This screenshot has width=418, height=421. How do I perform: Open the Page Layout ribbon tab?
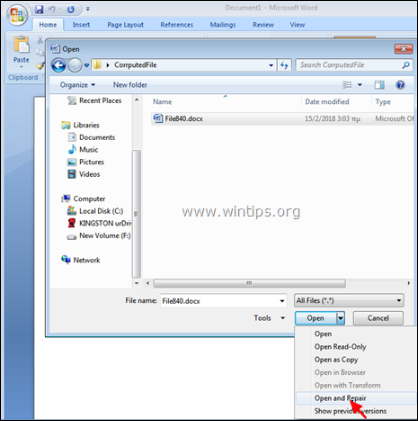coord(125,25)
